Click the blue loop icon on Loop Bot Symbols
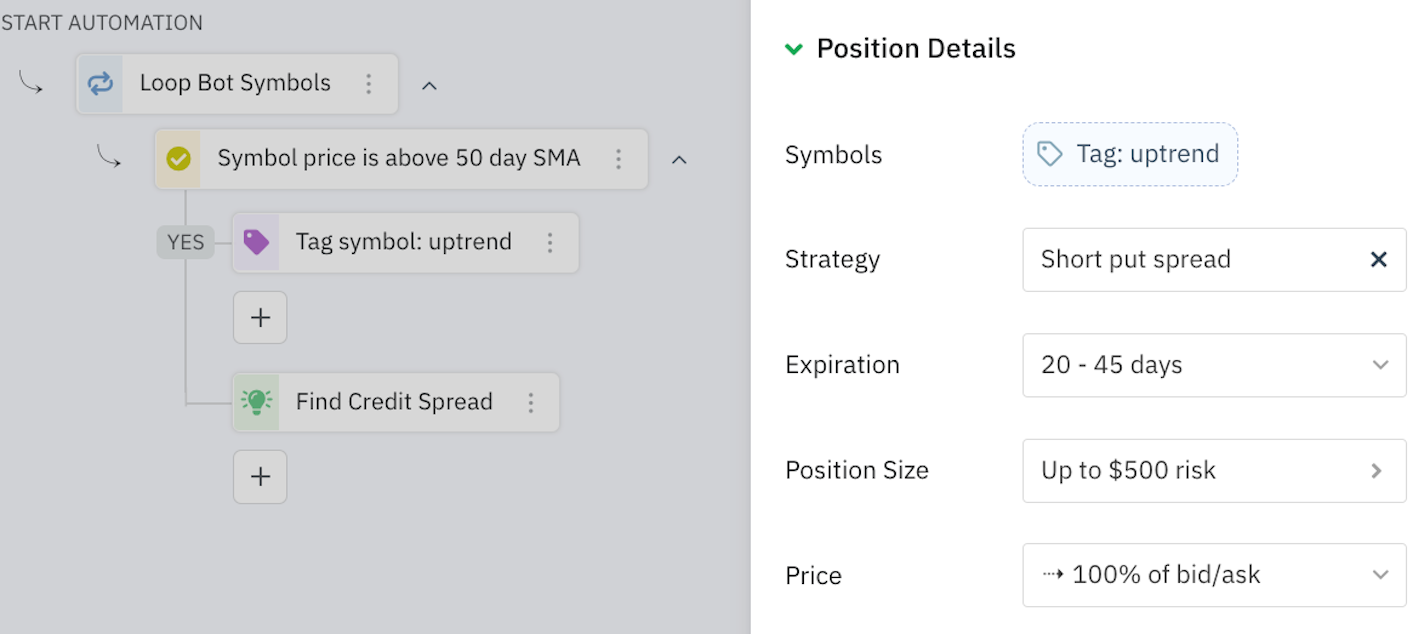 [100, 84]
